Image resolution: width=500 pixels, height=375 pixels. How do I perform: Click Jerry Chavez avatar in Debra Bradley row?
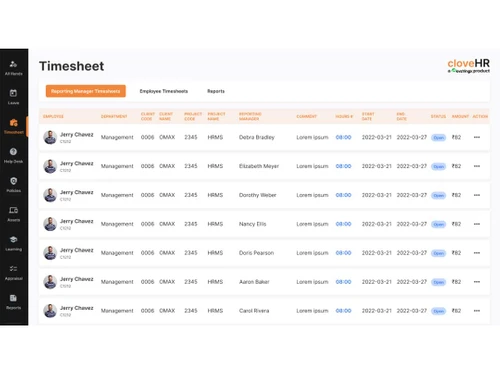pos(50,137)
